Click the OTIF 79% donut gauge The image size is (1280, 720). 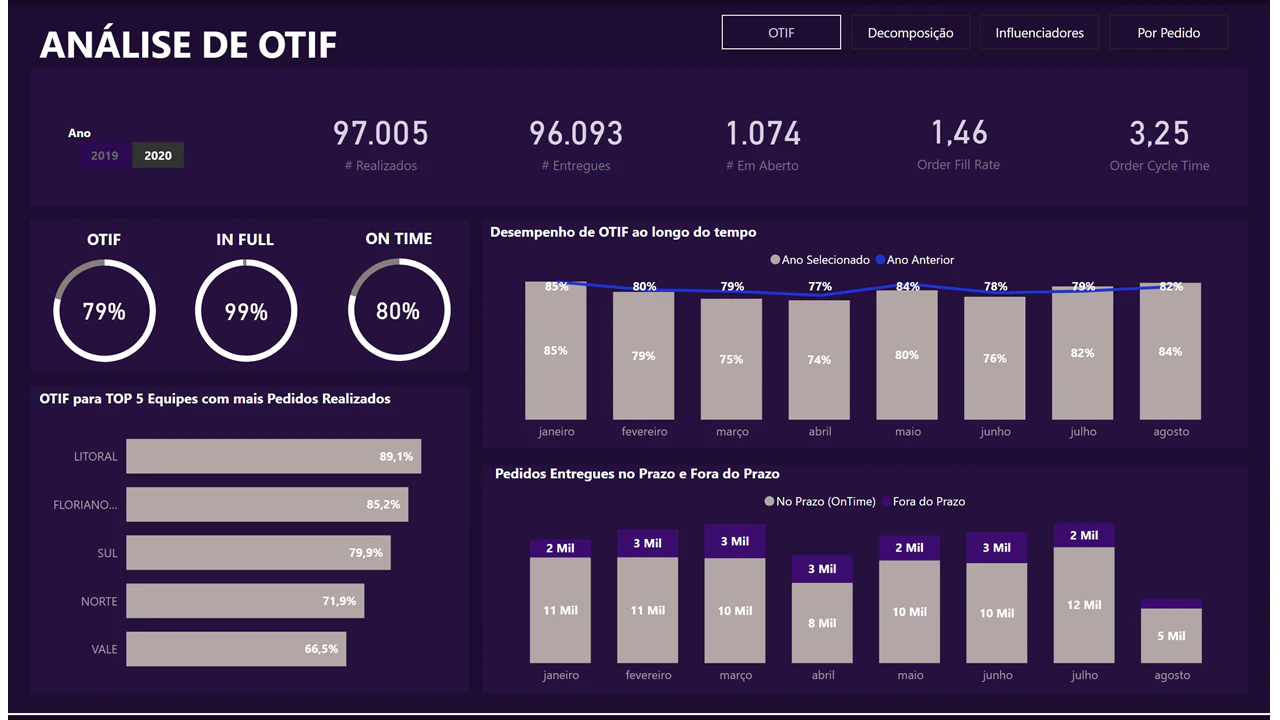(x=104, y=310)
